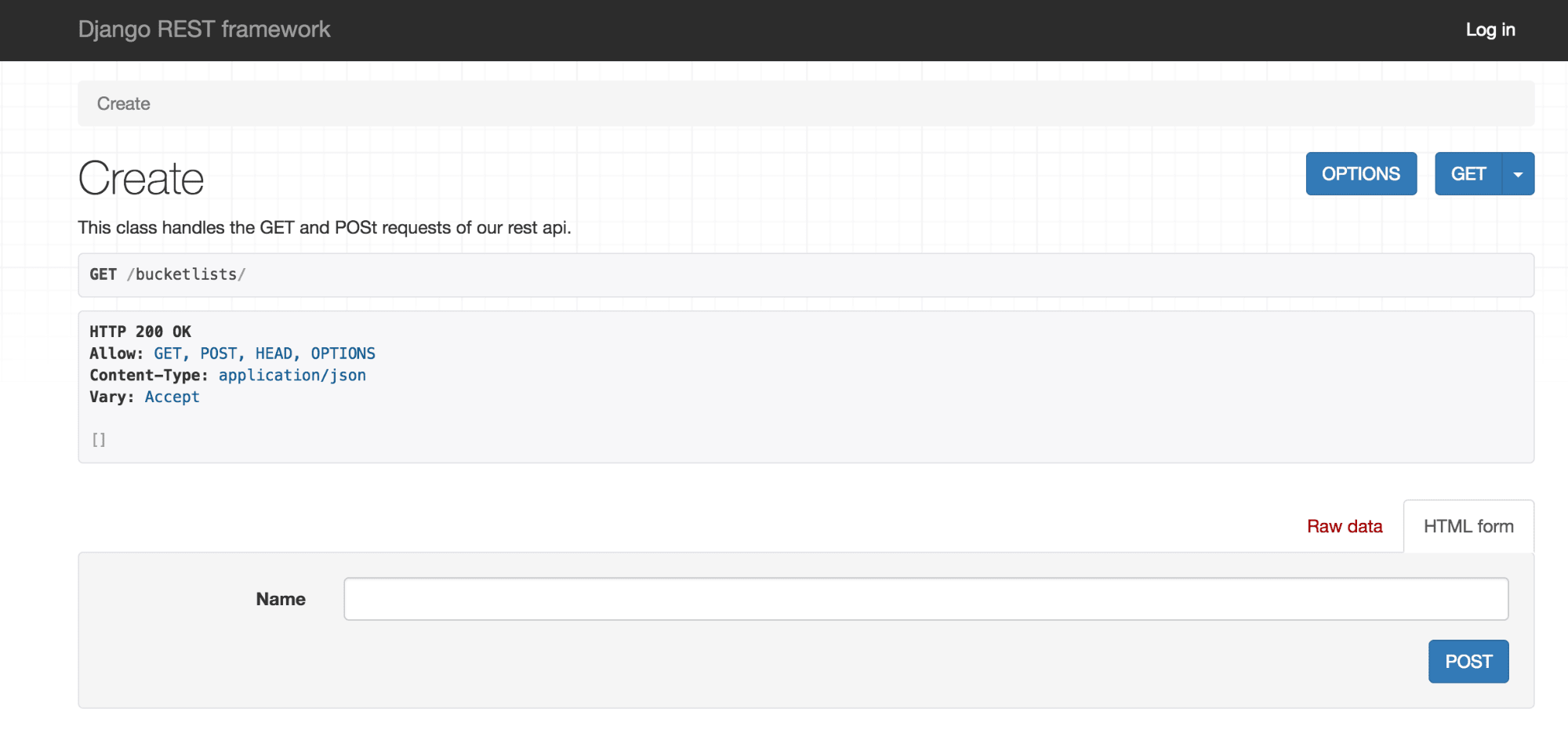Expand the GET format dropdown caret
Viewport: 1568px width, 733px height.
pyautogui.click(x=1518, y=174)
